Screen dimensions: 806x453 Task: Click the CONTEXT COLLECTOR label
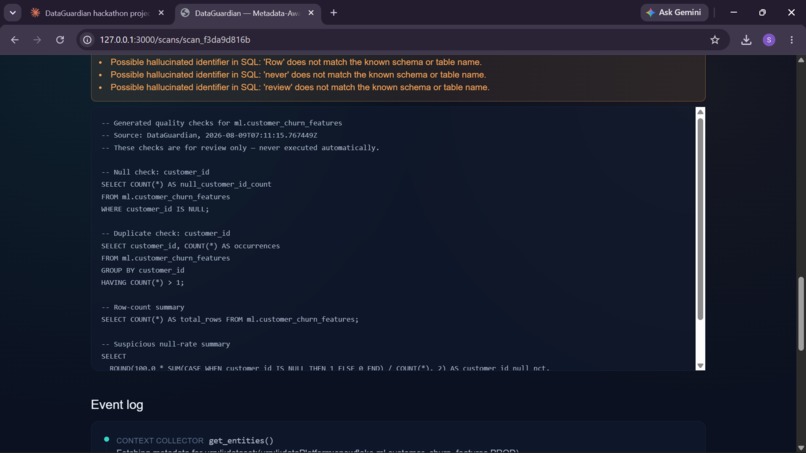tap(160, 441)
